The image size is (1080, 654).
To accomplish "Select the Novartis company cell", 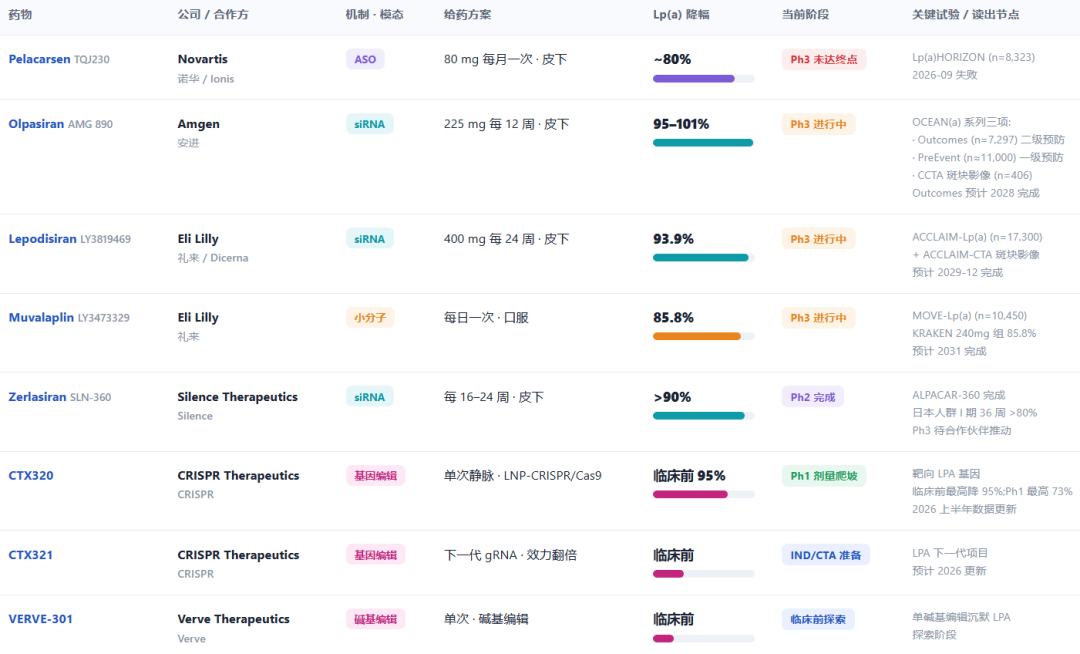I will [202, 59].
